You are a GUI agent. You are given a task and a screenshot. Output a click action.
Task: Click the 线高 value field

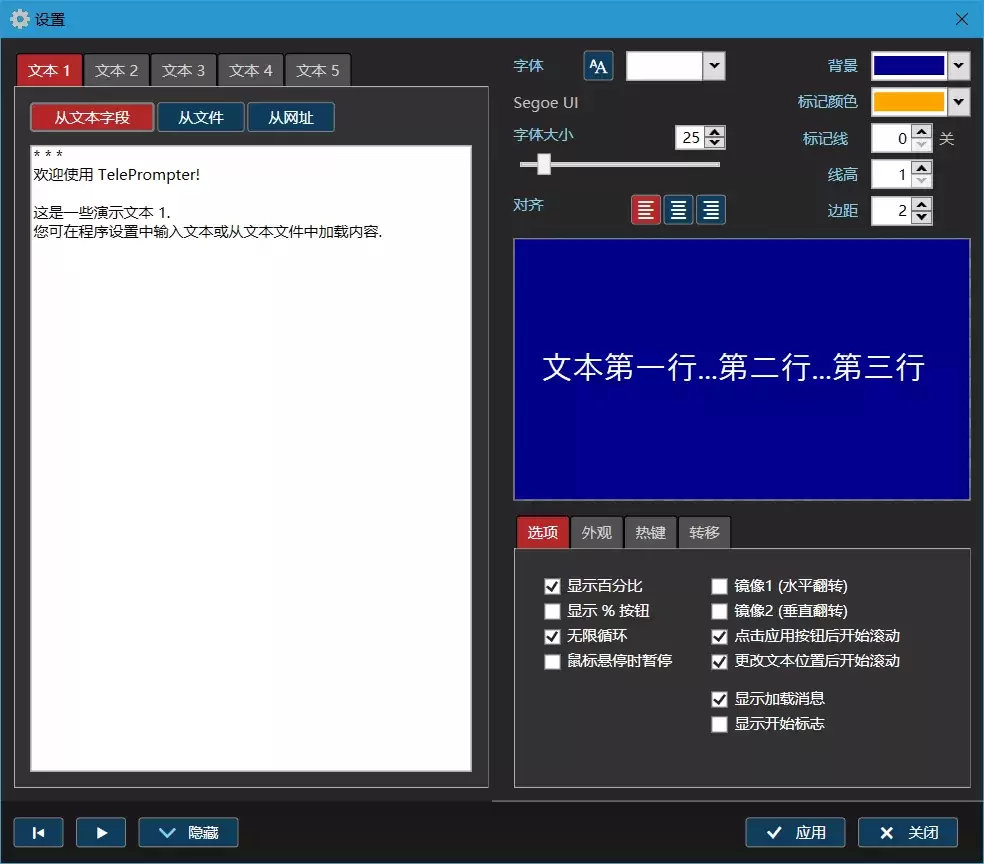(891, 174)
